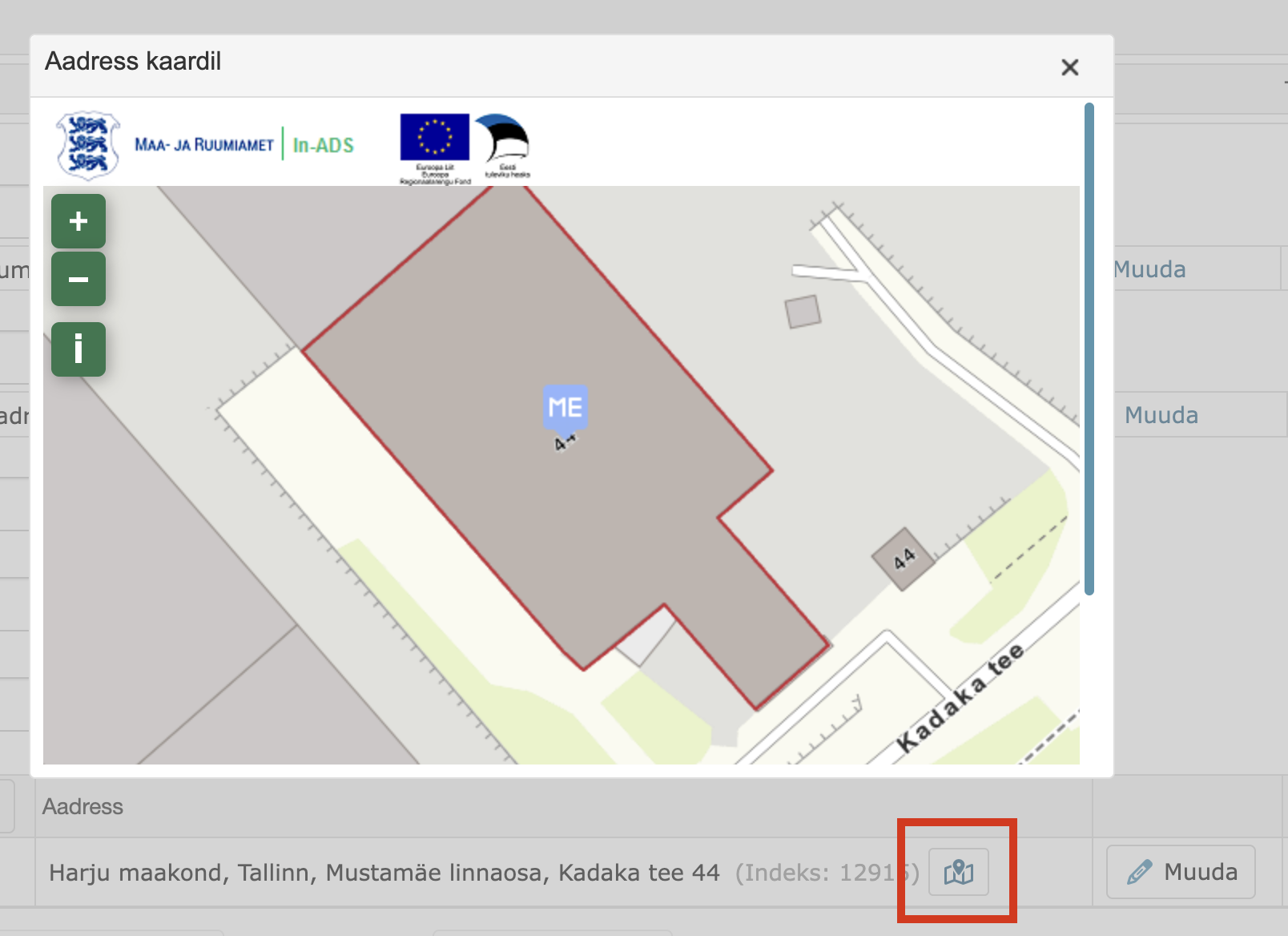Select the blue ME marker on the map
The image size is (1288, 936).
coord(565,408)
